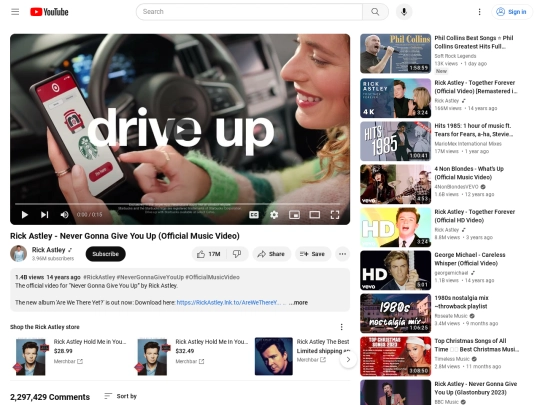The height and width of the screenshot is (405, 540).
Task: Open Together Forever Official HD Video title
Action: (475, 216)
